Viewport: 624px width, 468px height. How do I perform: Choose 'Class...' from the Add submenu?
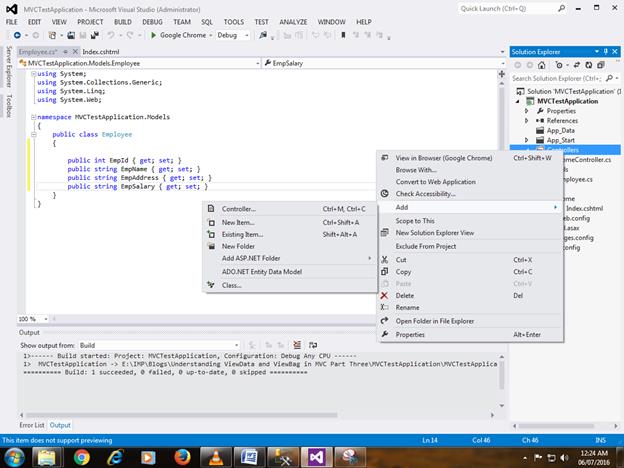click(232, 285)
